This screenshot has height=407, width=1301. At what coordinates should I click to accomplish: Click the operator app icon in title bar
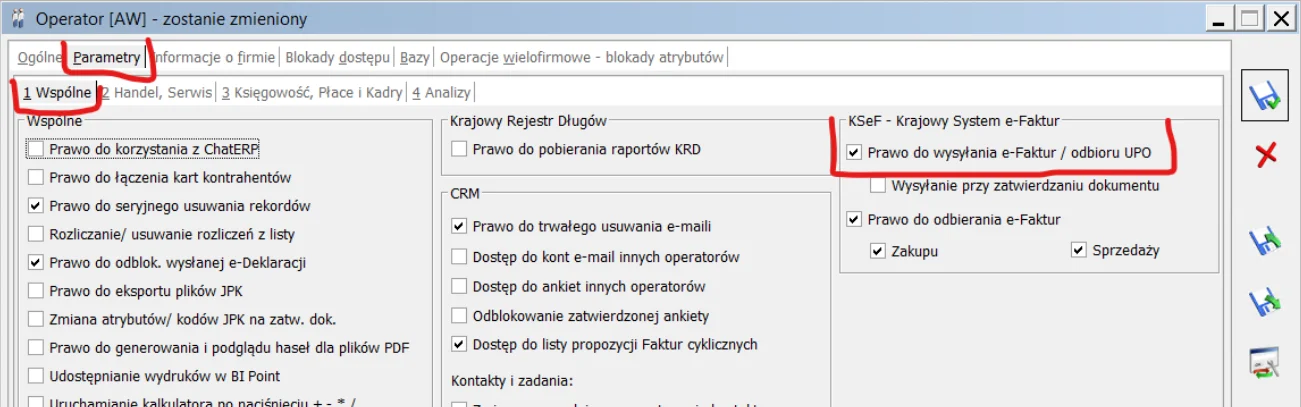17,18
